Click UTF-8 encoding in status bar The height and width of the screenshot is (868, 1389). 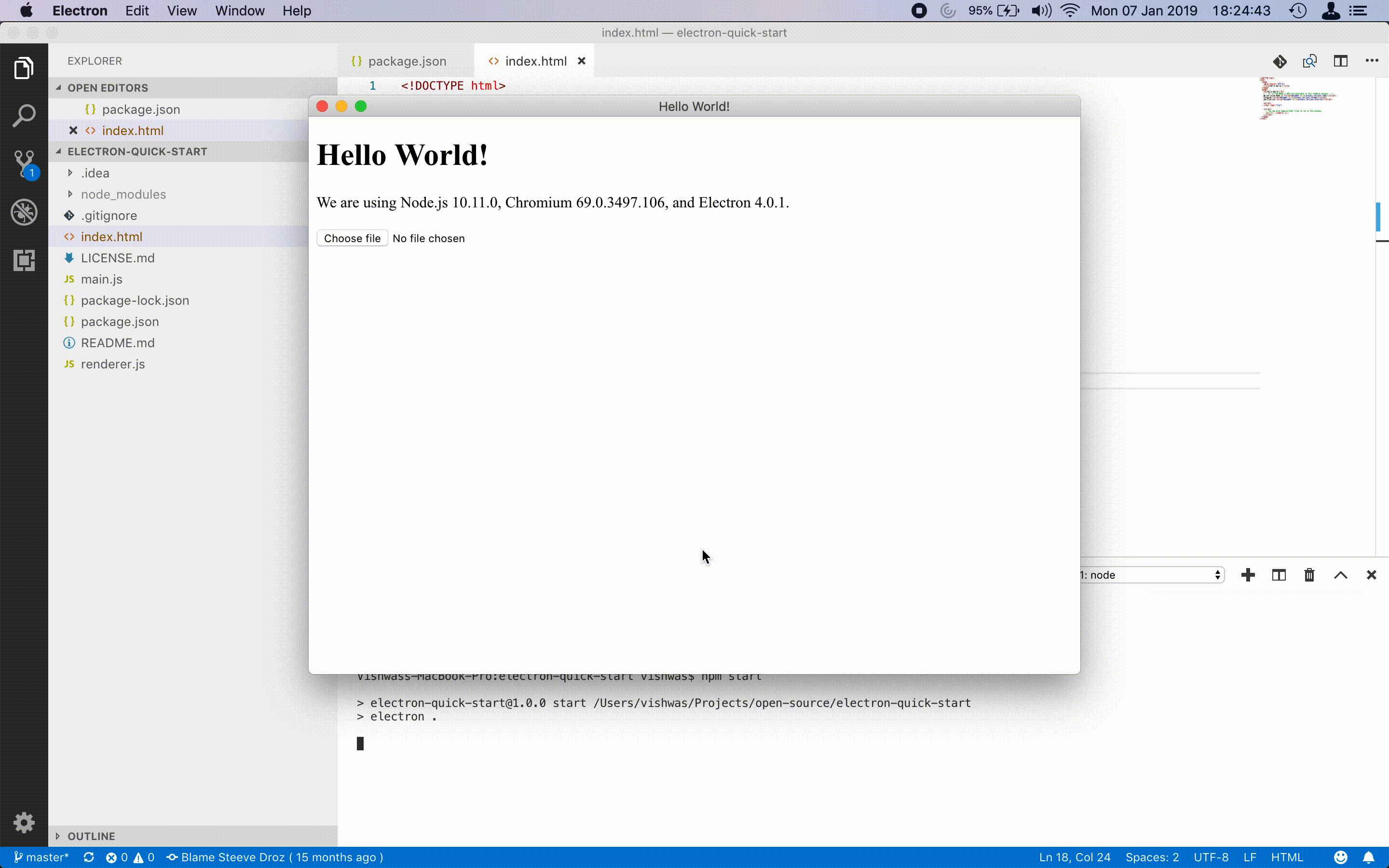coord(1211,857)
